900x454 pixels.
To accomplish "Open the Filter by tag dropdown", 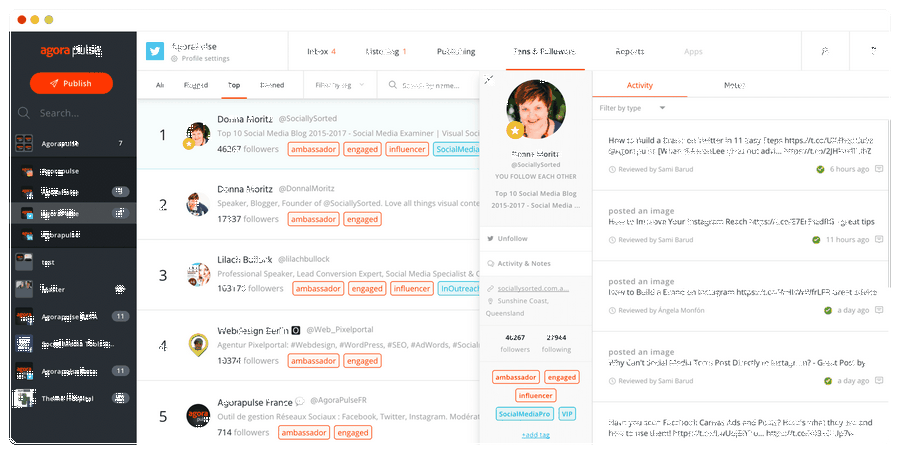I will tap(339, 85).
